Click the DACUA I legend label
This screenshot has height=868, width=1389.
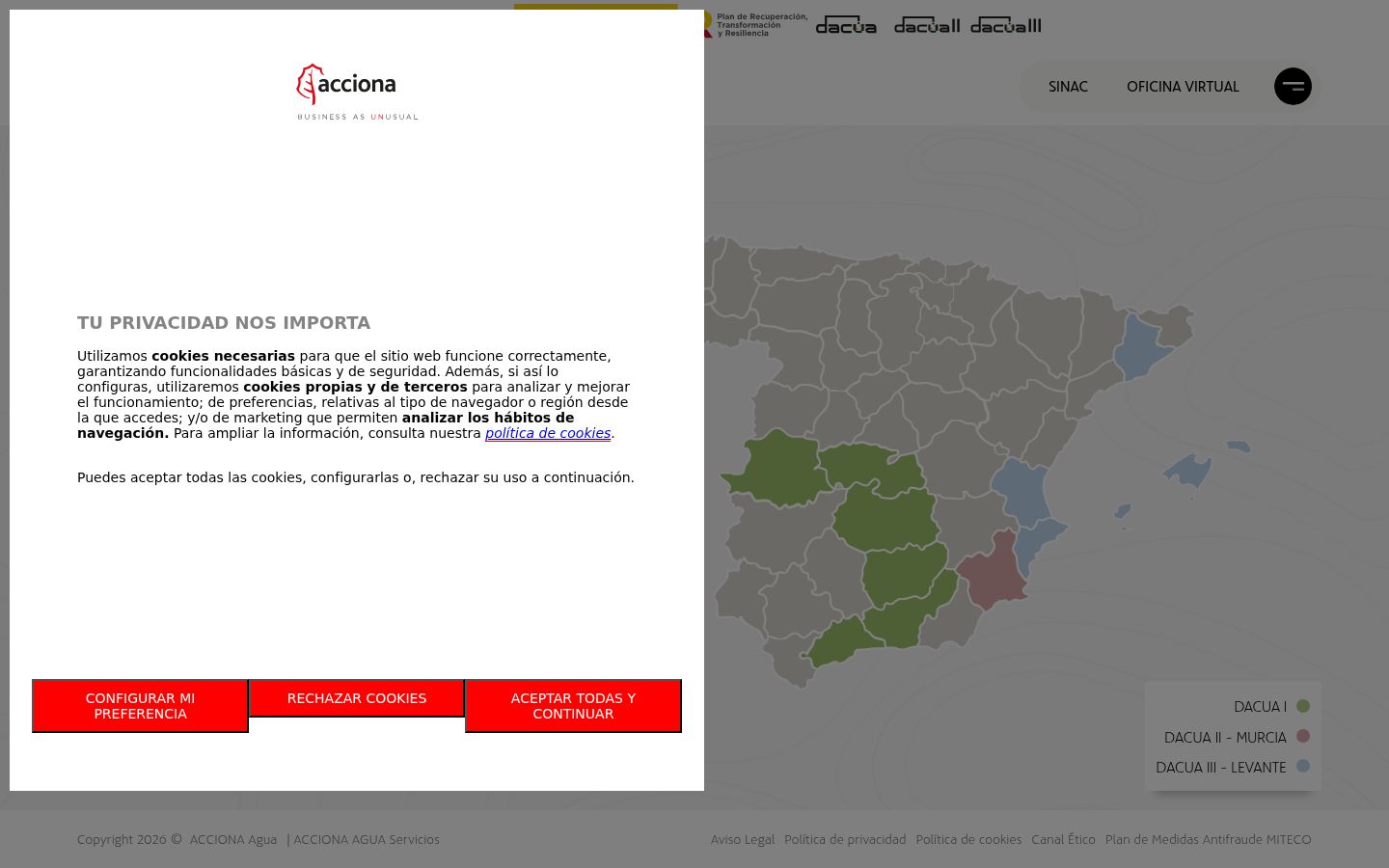point(1260,707)
